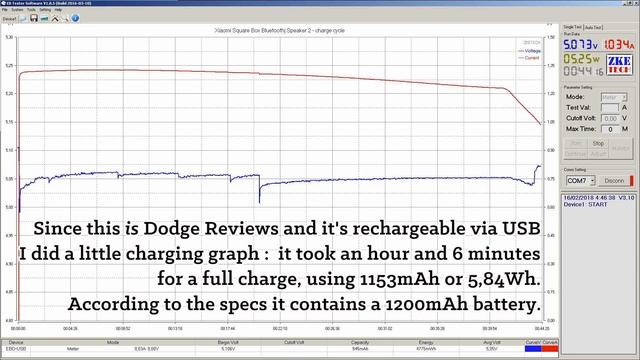Click the Cutoff Volt input field

coord(610,118)
